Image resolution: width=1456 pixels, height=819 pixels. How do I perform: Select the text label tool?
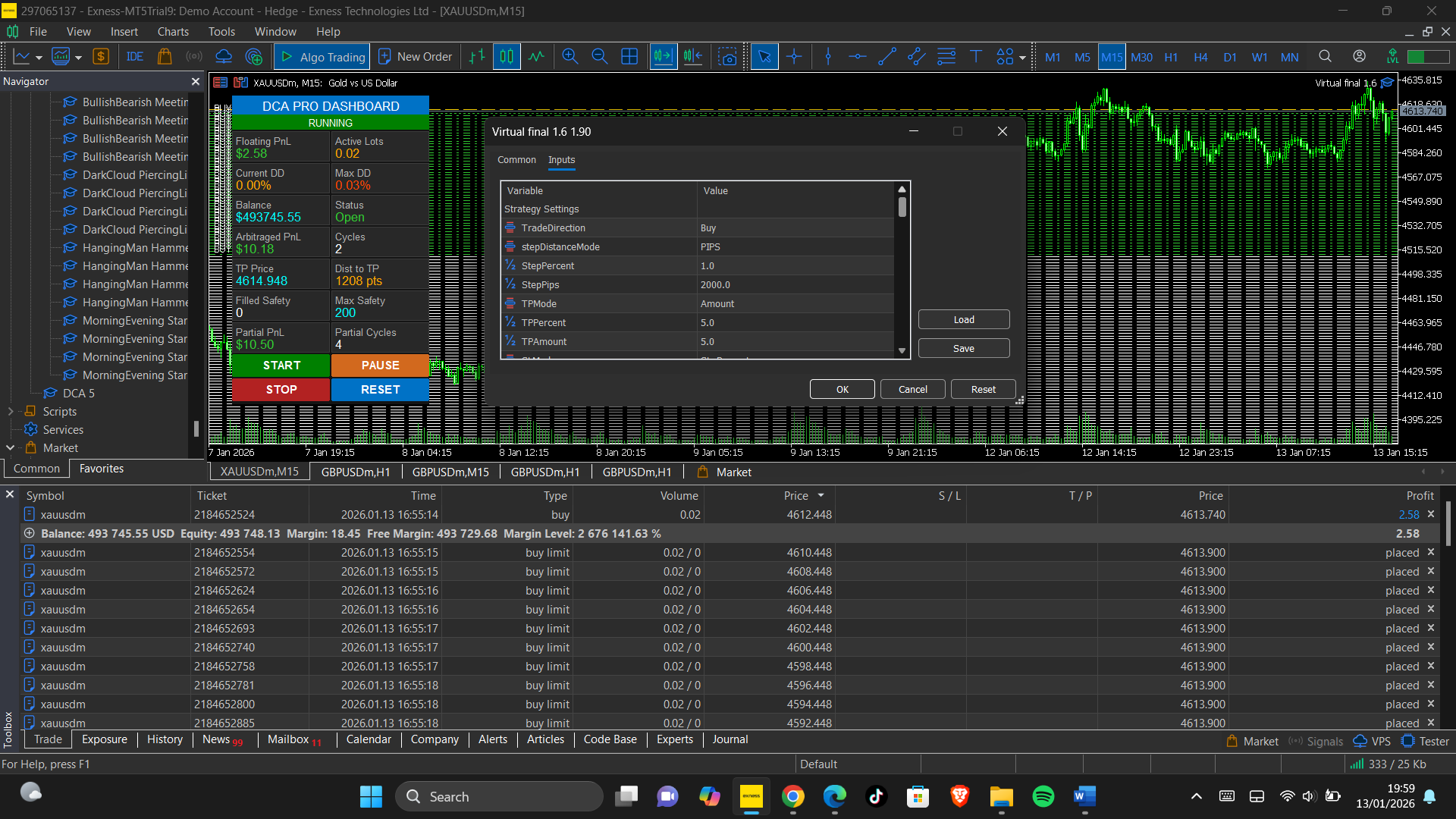(x=976, y=57)
